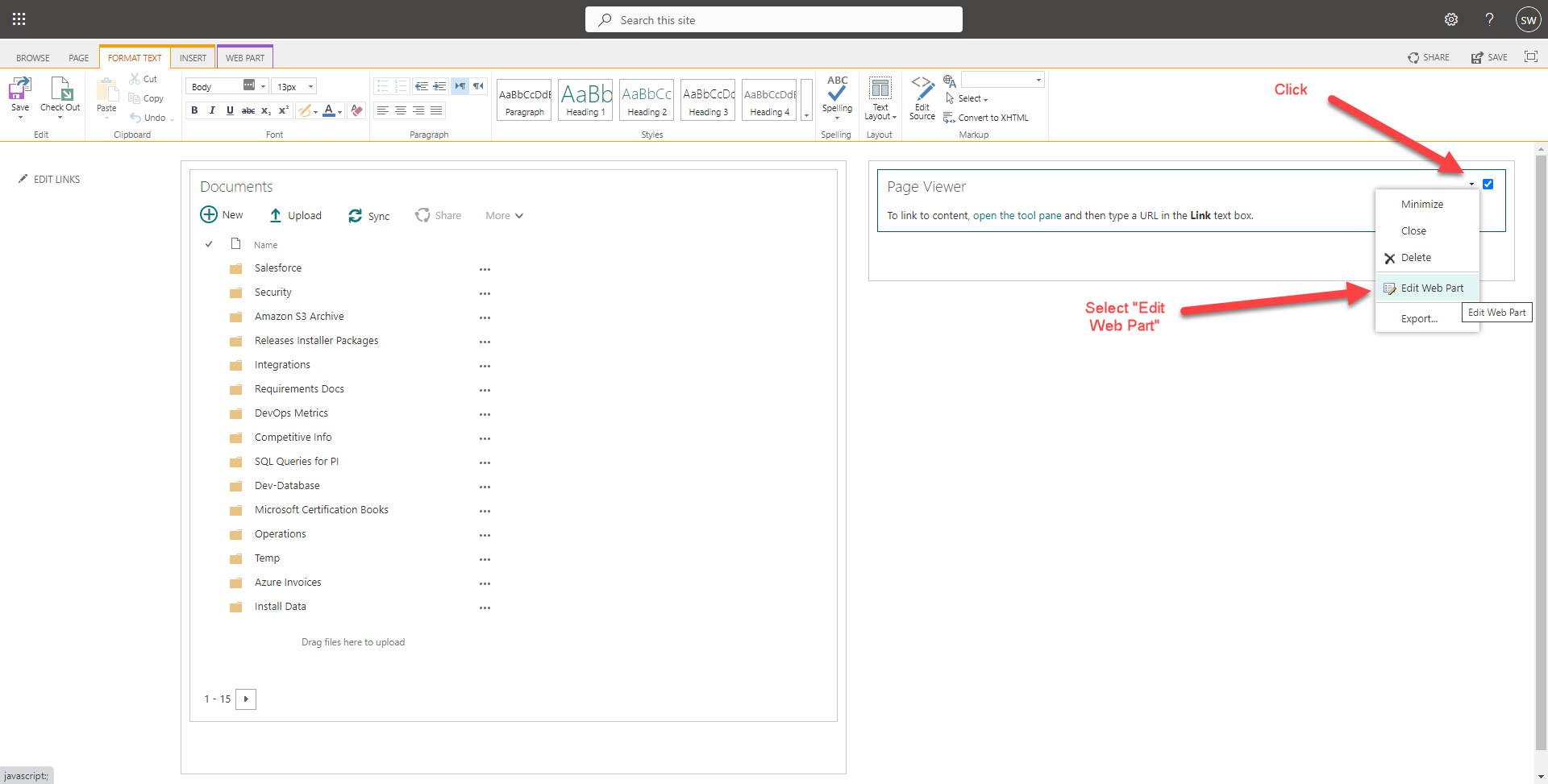This screenshot has width=1548, height=784.
Task: Click the Clear Format eraser icon
Action: pos(356,110)
